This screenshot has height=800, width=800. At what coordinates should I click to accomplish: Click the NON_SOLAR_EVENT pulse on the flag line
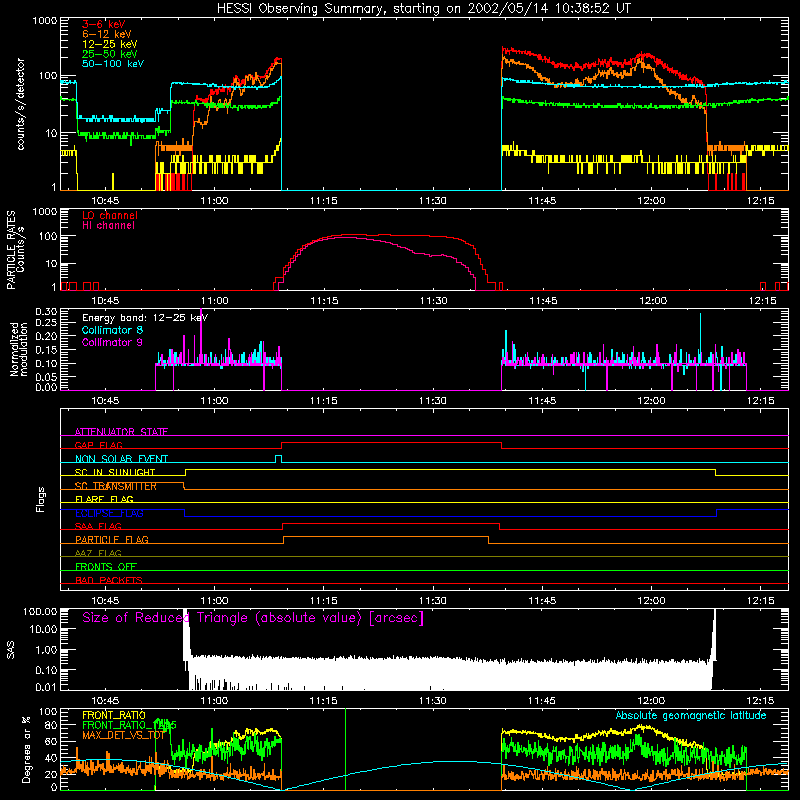click(279, 458)
